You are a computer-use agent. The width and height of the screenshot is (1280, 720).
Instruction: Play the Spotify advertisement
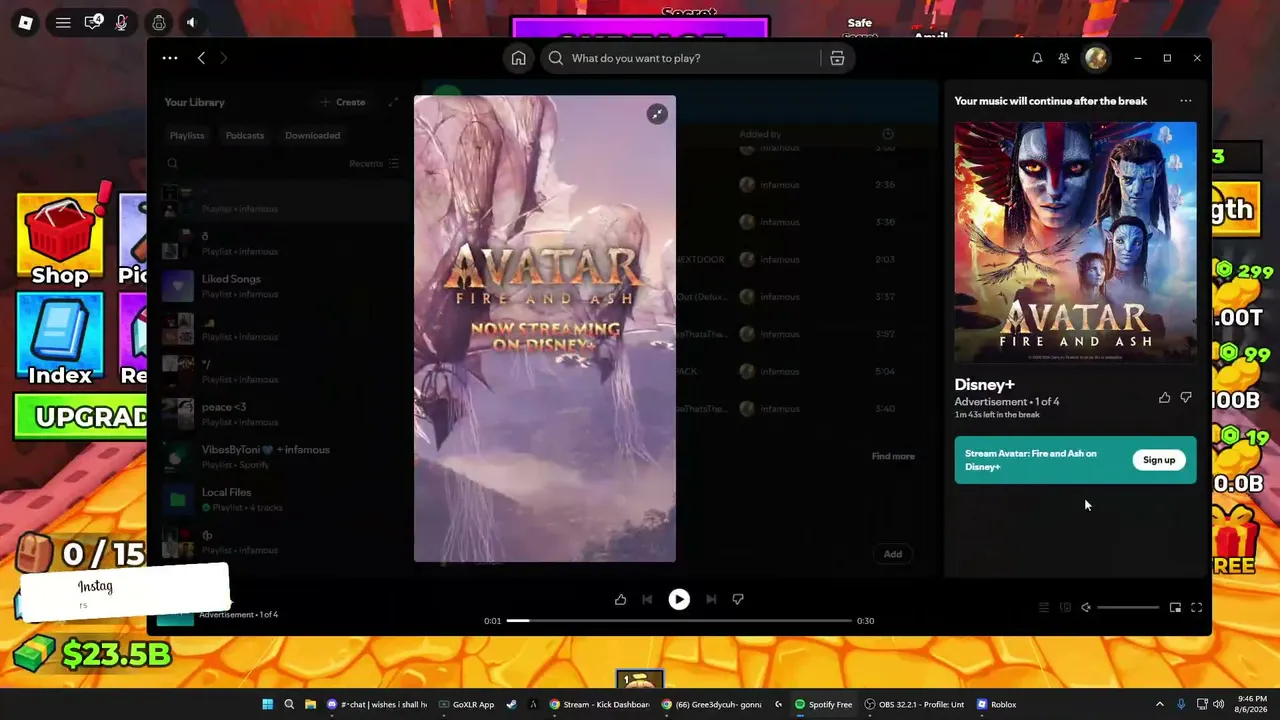point(679,599)
